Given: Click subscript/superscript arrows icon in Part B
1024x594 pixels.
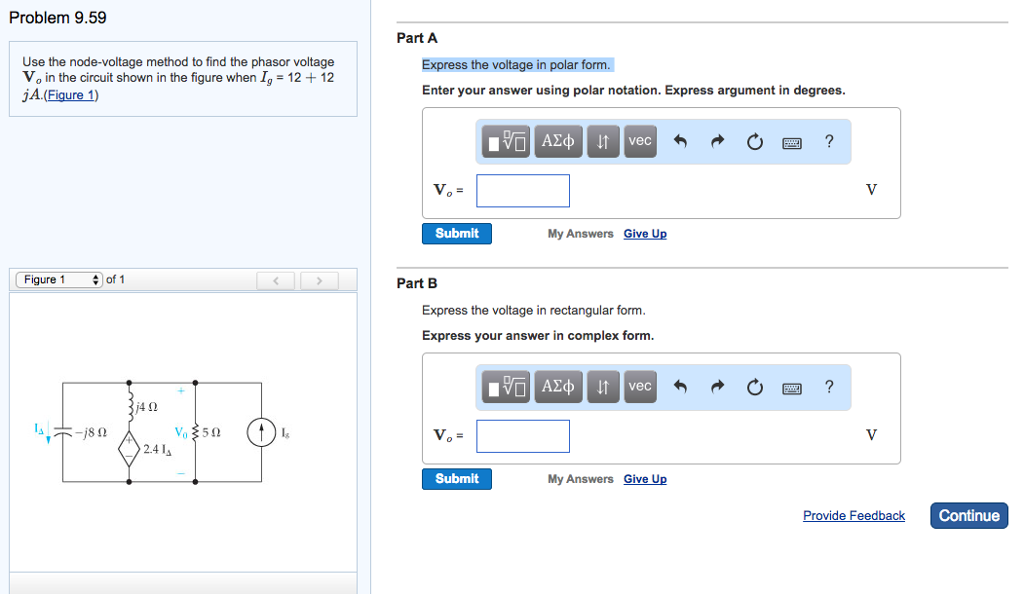Looking at the screenshot, I should pyautogui.click(x=602, y=387).
